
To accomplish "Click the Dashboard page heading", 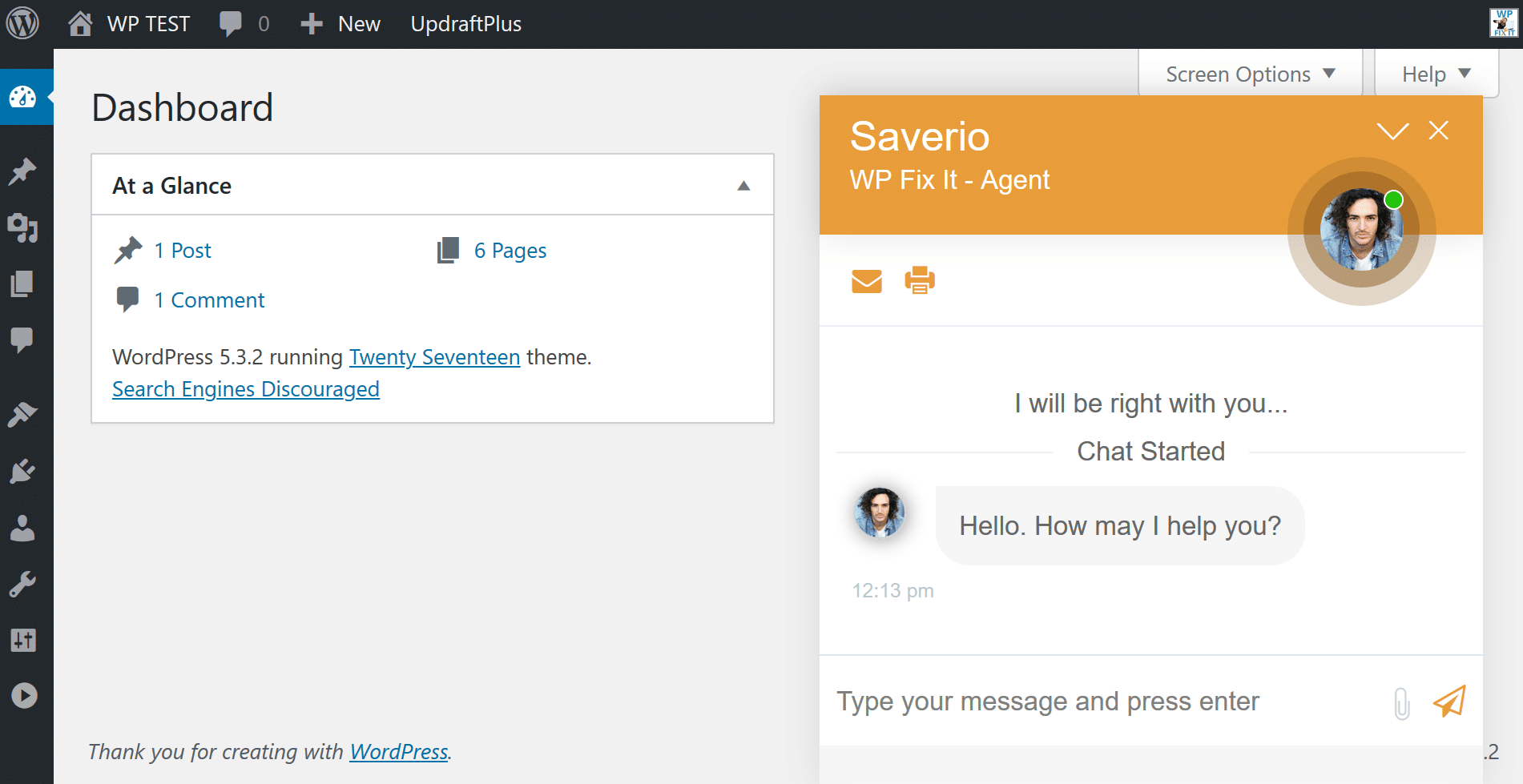I will pos(183,107).
